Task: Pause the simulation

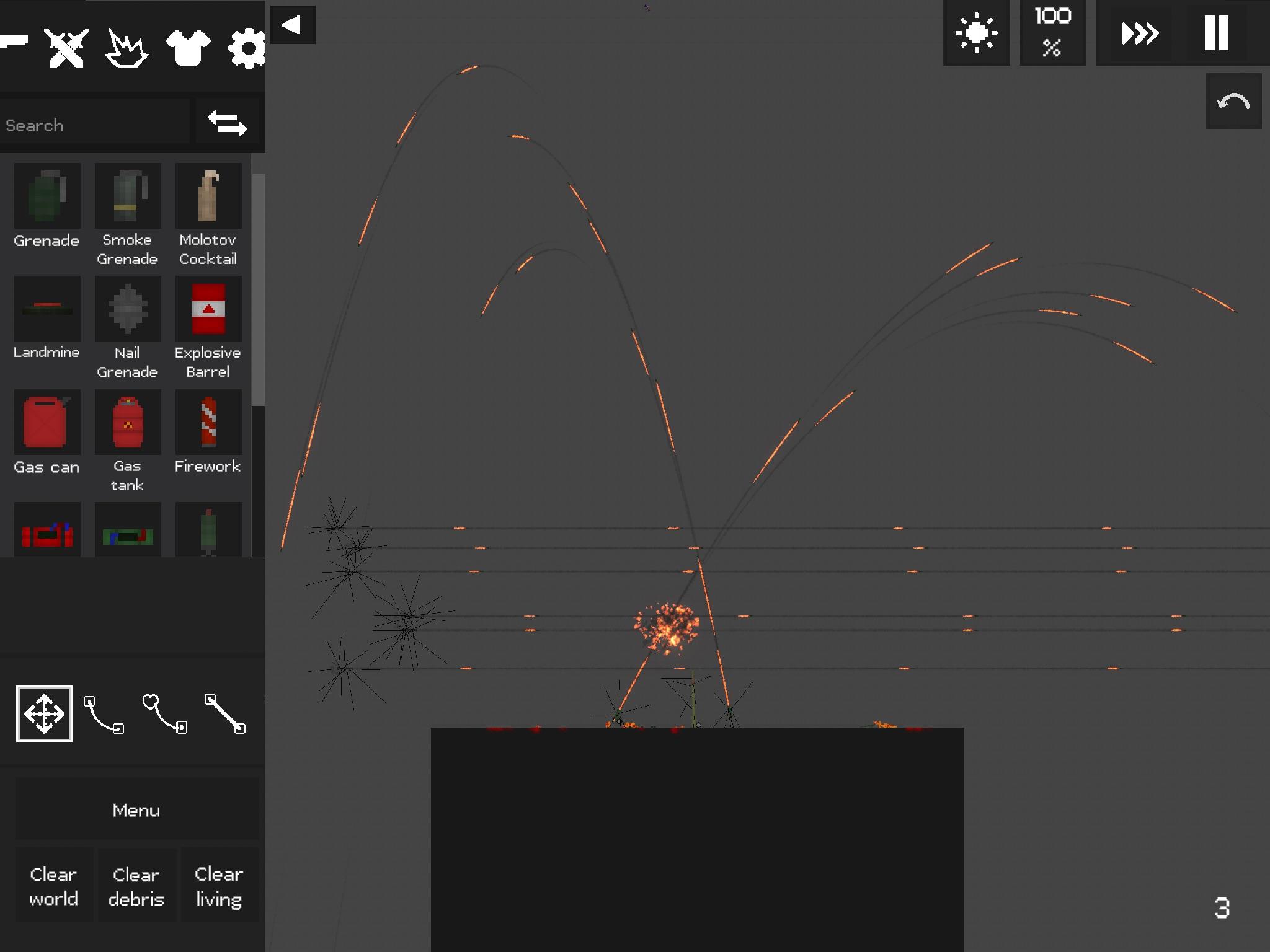Action: coord(1217,33)
